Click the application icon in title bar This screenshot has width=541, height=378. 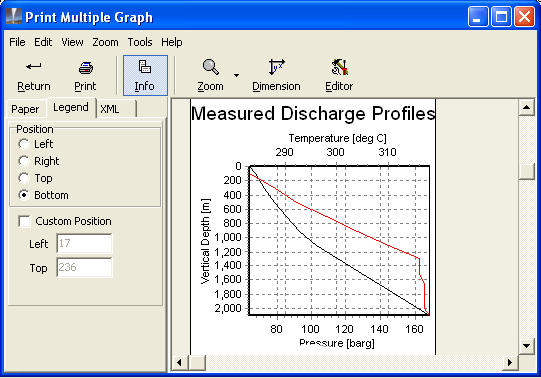click(x=14, y=17)
